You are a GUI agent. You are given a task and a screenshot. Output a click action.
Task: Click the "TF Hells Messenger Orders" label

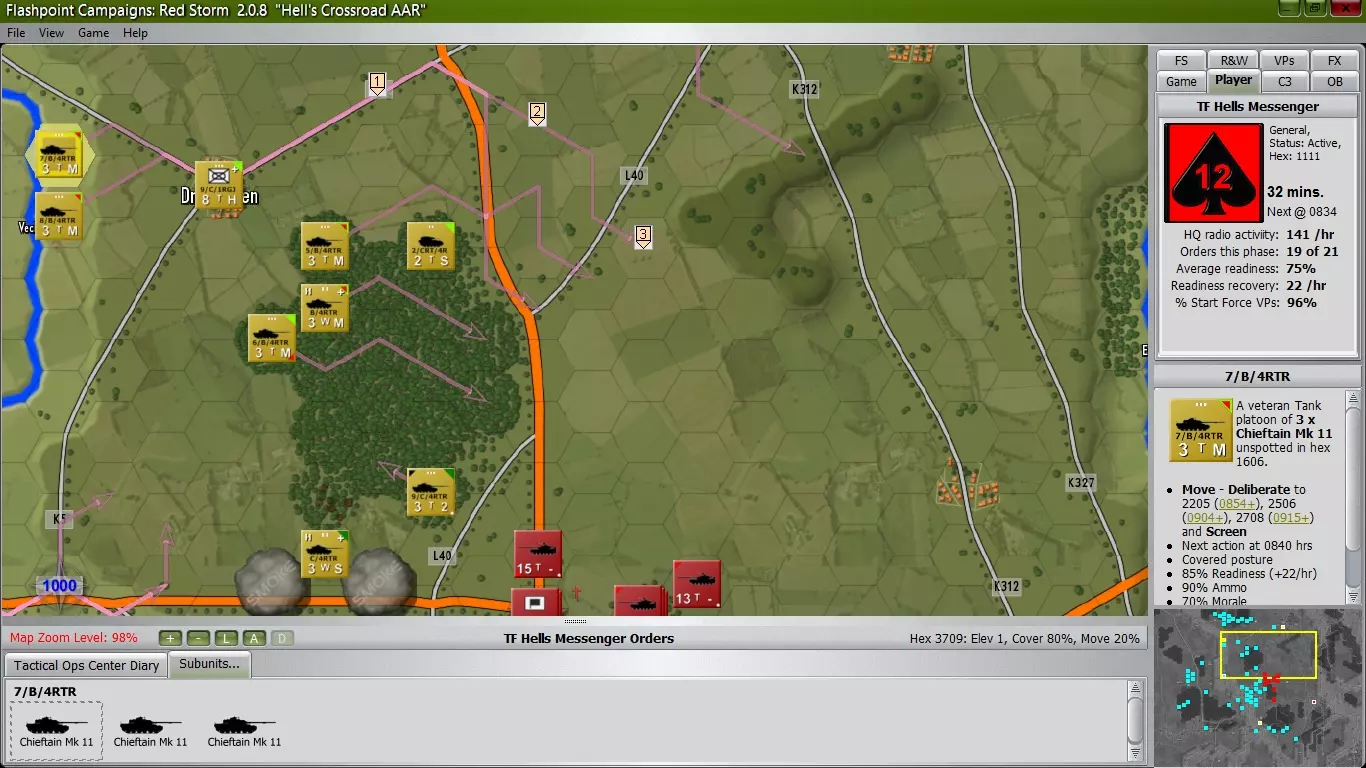[x=588, y=638]
